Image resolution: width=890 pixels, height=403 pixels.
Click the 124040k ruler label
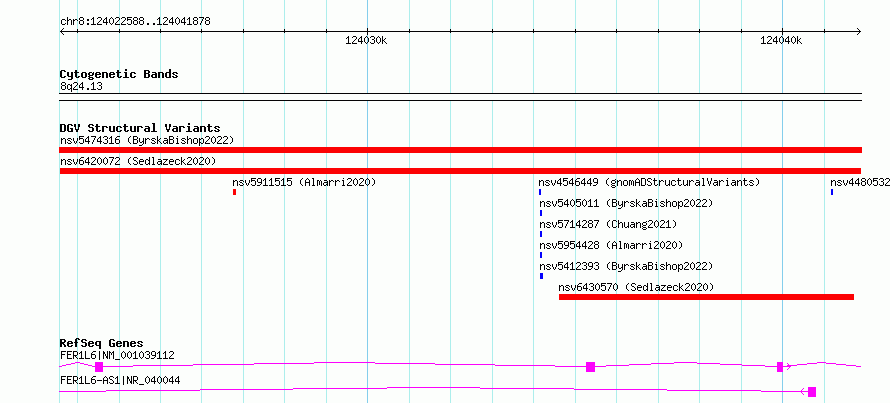point(781,40)
